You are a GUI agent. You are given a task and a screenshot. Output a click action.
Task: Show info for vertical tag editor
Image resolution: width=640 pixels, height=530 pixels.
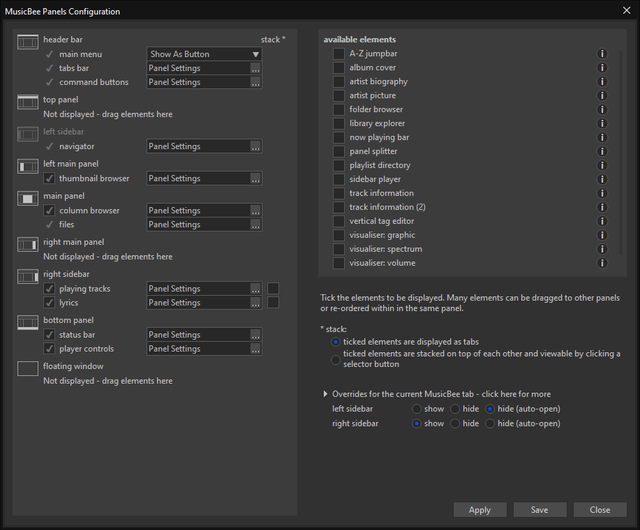point(602,221)
